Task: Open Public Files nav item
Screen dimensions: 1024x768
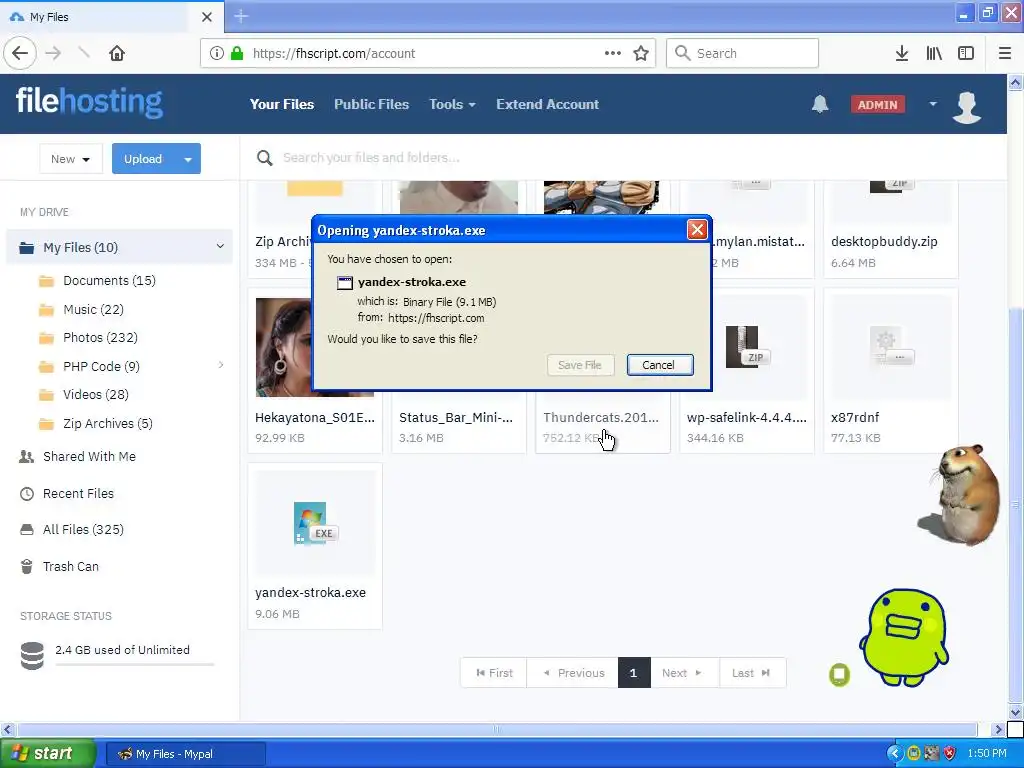Action: [372, 104]
